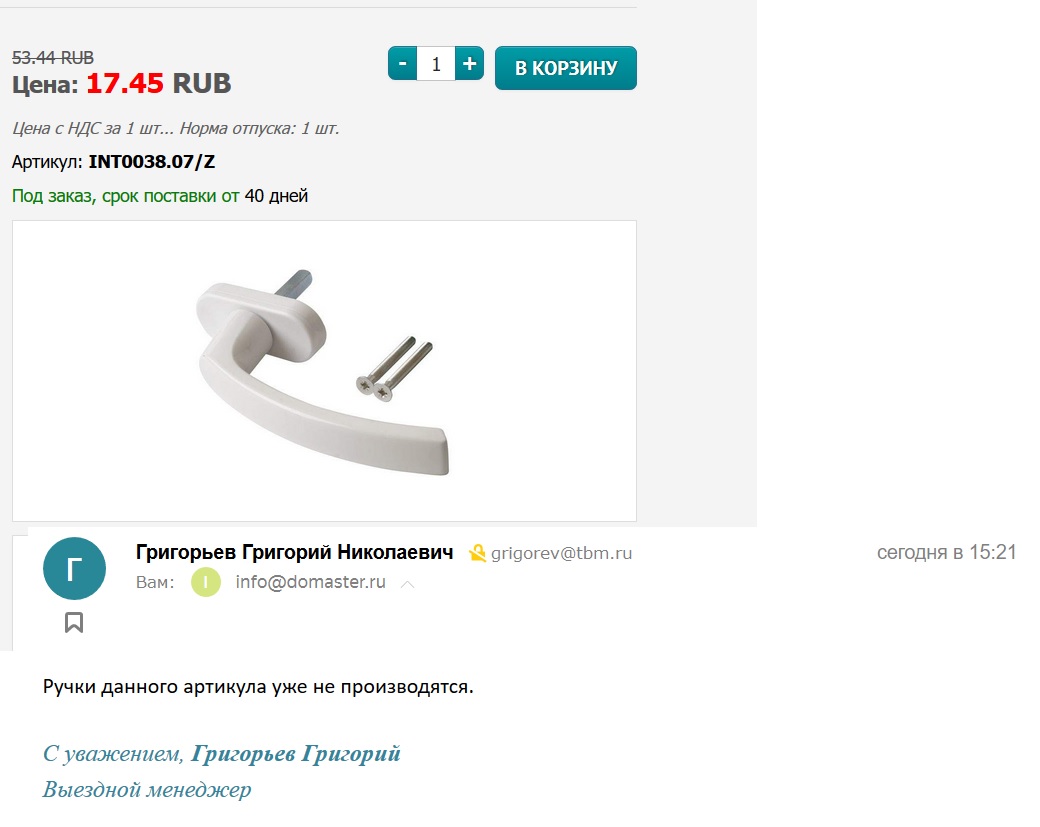The width and height of the screenshot is (1040, 827).
Task: Add item with the В КОРЗИНУ button
Action: pos(566,68)
